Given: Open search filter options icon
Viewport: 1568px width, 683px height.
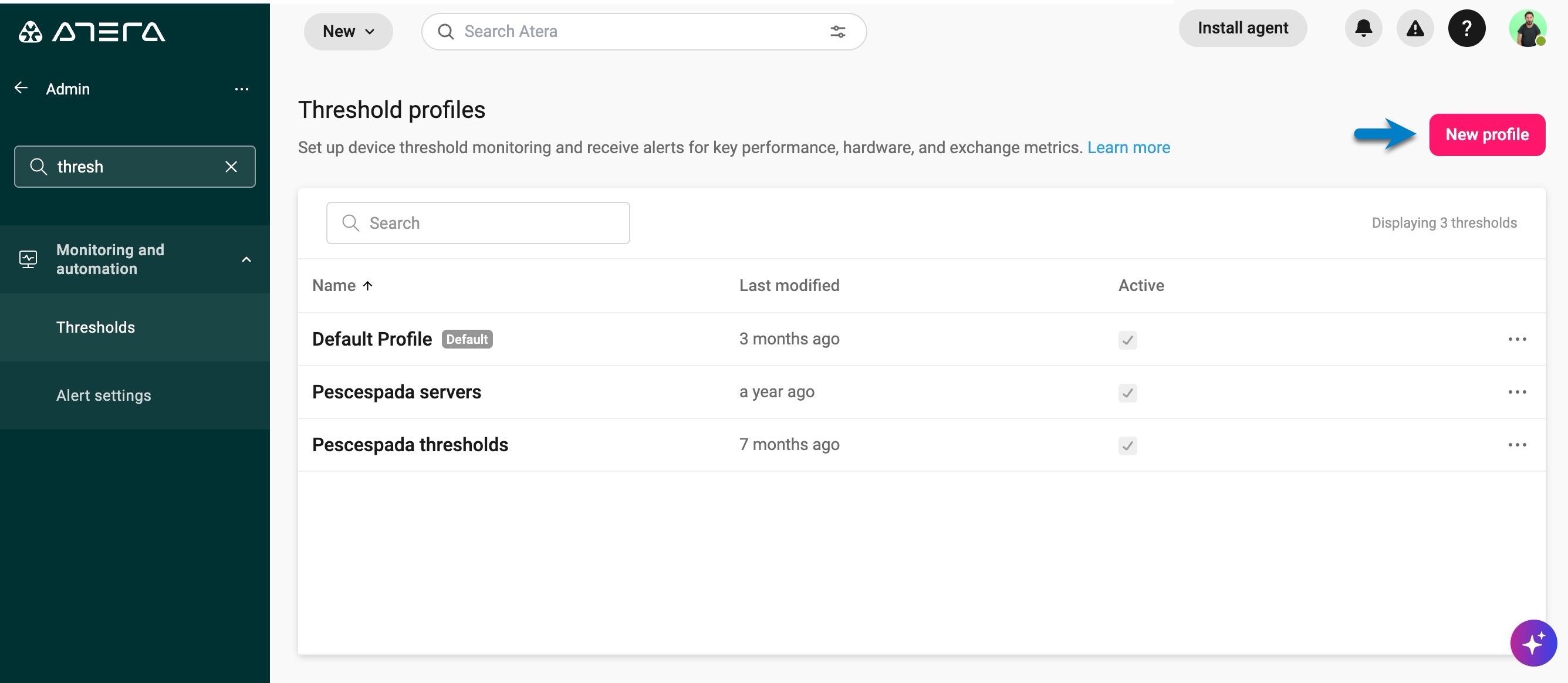Looking at the screenshot, I should coord(837,31).
